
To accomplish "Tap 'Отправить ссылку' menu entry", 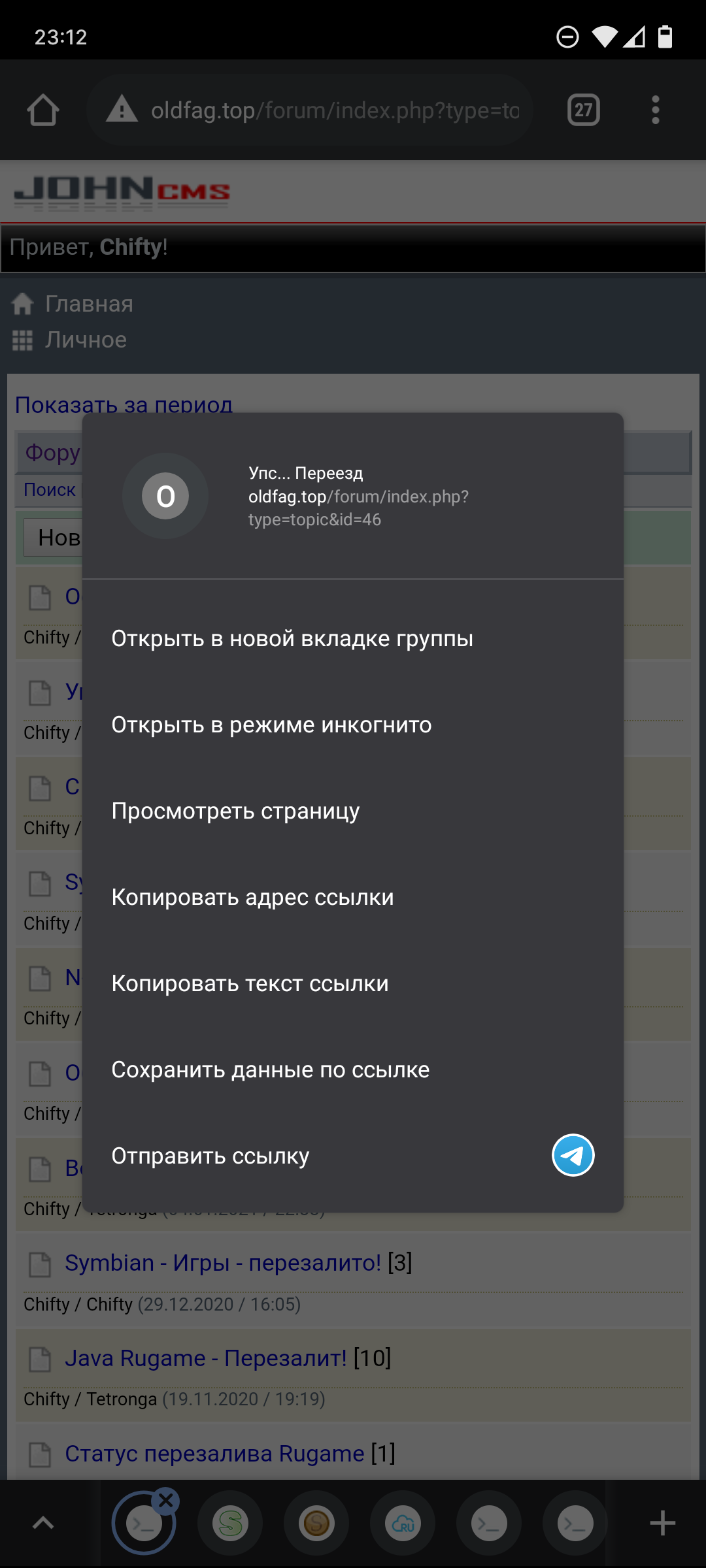I will tap(210, 1156).
